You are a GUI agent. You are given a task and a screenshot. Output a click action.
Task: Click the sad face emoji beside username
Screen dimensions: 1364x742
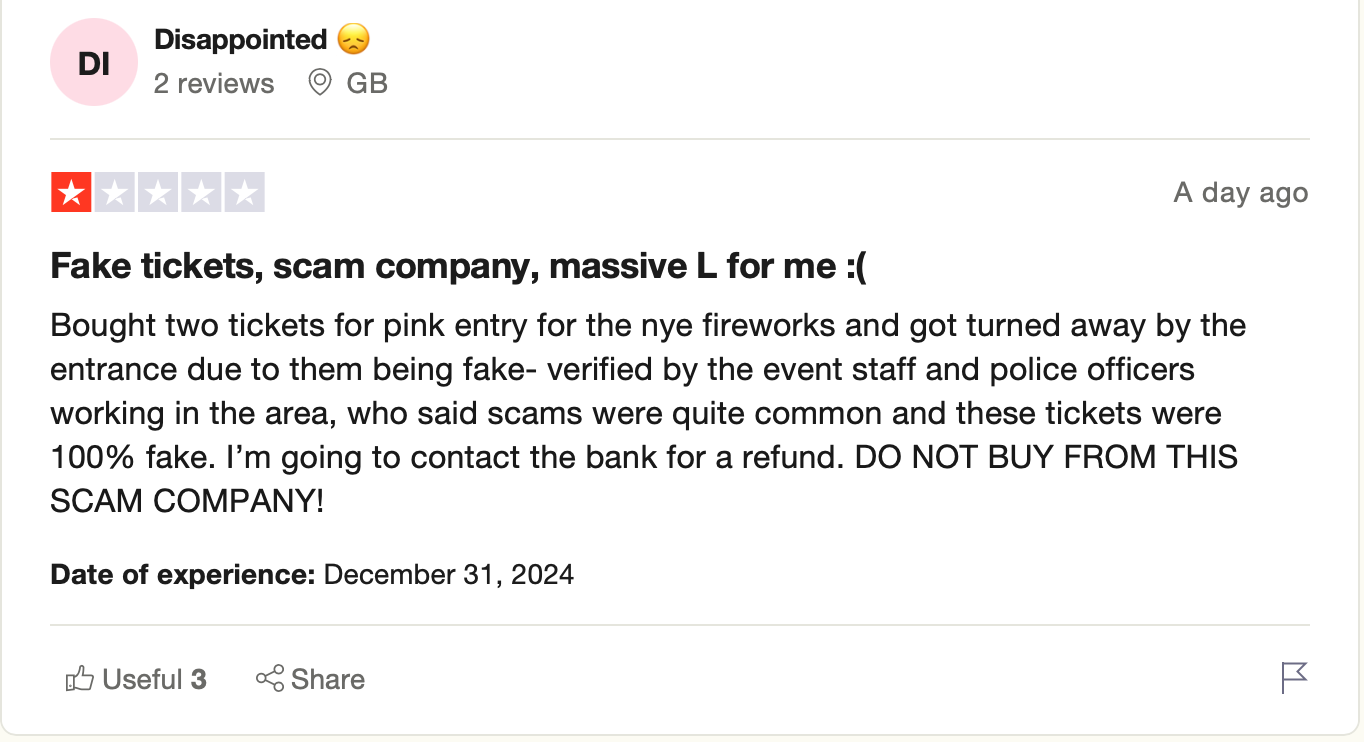click(x=353, y=40)
